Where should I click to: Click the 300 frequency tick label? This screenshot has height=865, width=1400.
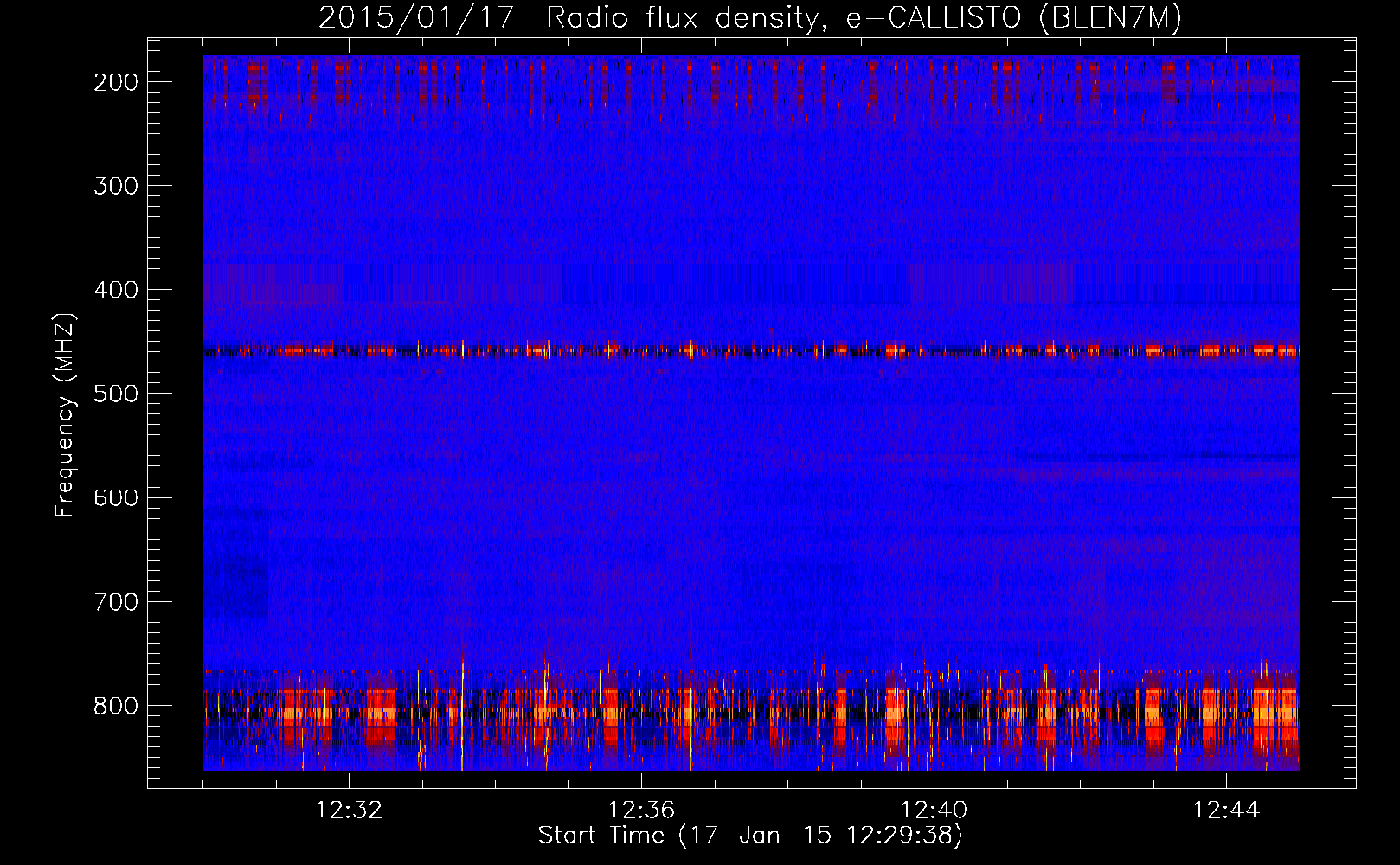(115, 186)
